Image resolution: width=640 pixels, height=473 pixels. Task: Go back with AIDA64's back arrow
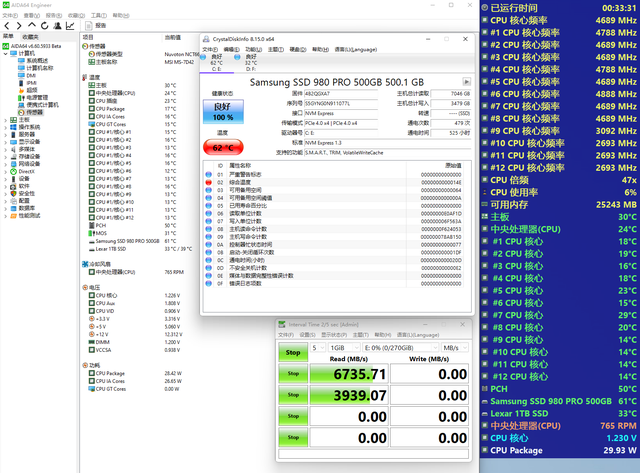(x=7, y=26)
